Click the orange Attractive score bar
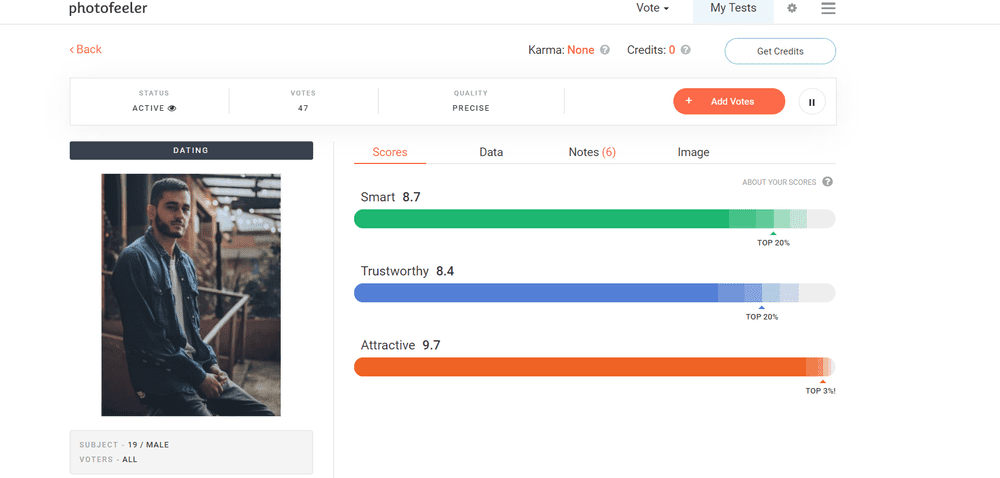This screenshot has width=1000, height=478. pyautogui.click(x=594, y=367)
